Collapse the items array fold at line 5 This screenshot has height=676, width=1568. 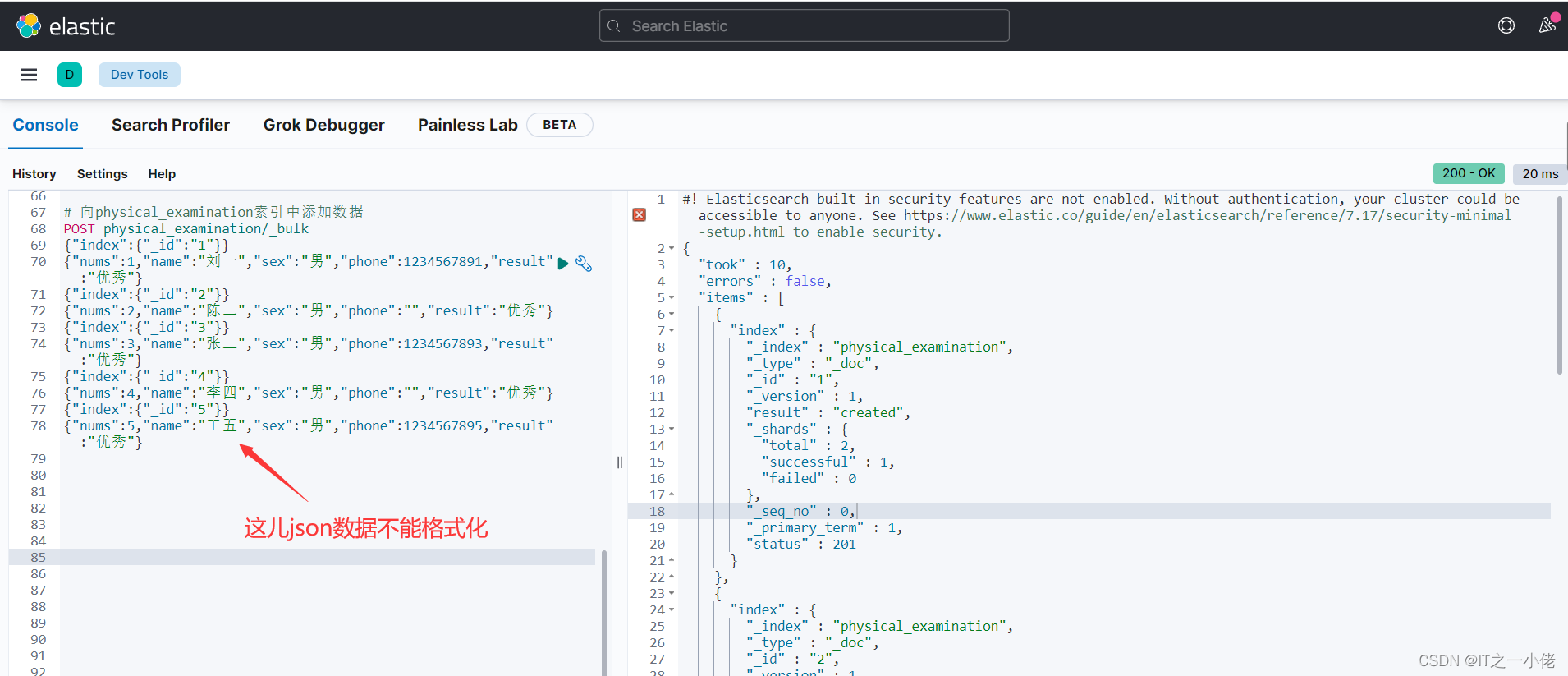(x=672, y=297)
